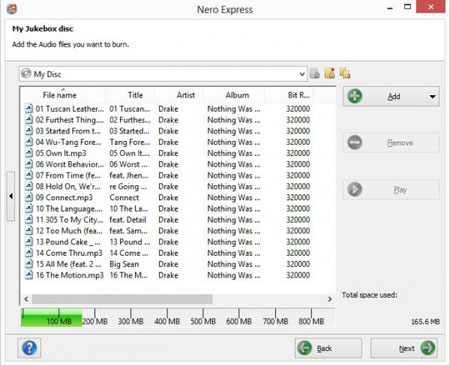Viewport: 450px width, 366px height.
Task: Click the Nero Express app icon in title bar
Action: click(12, 9)
